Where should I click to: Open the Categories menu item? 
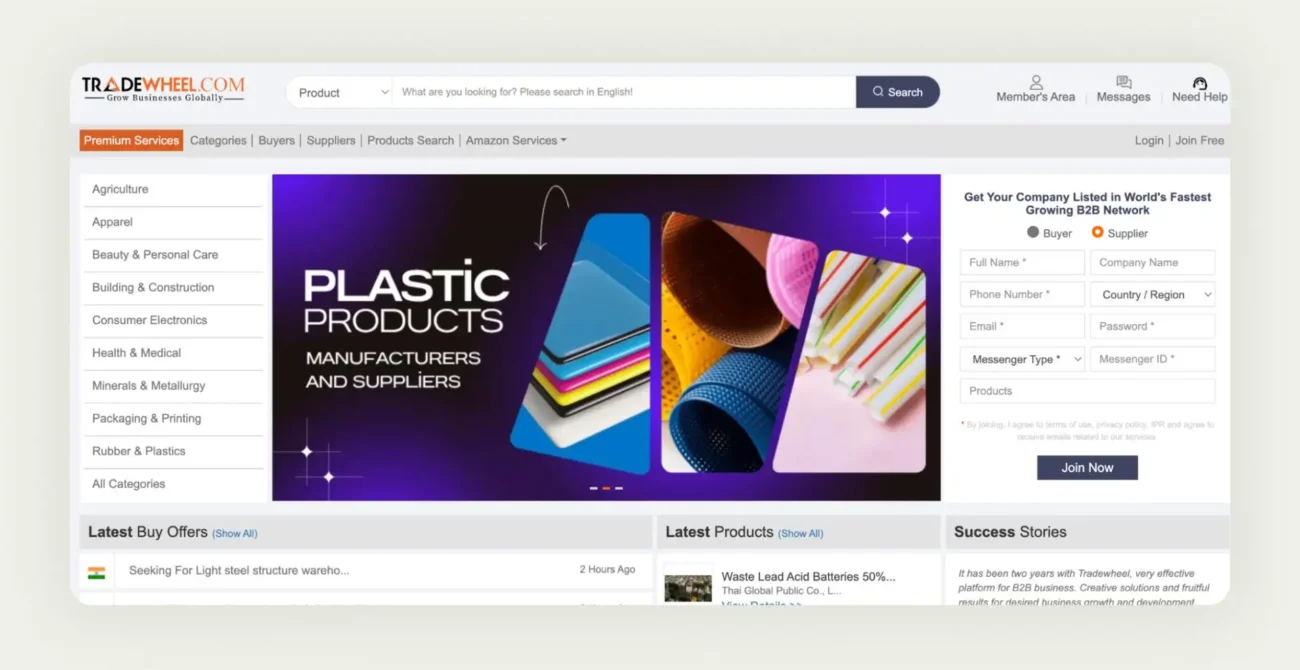tap(218, 140)
